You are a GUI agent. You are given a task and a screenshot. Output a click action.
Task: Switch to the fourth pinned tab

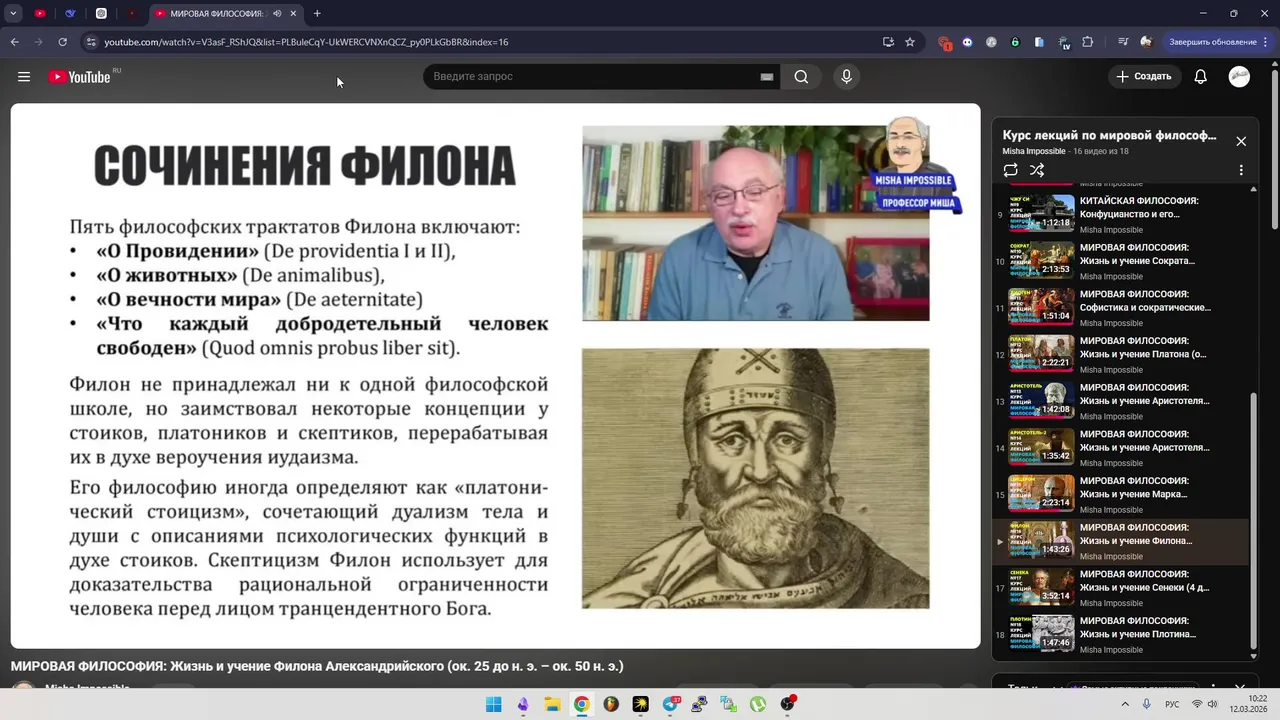point(132,14)
